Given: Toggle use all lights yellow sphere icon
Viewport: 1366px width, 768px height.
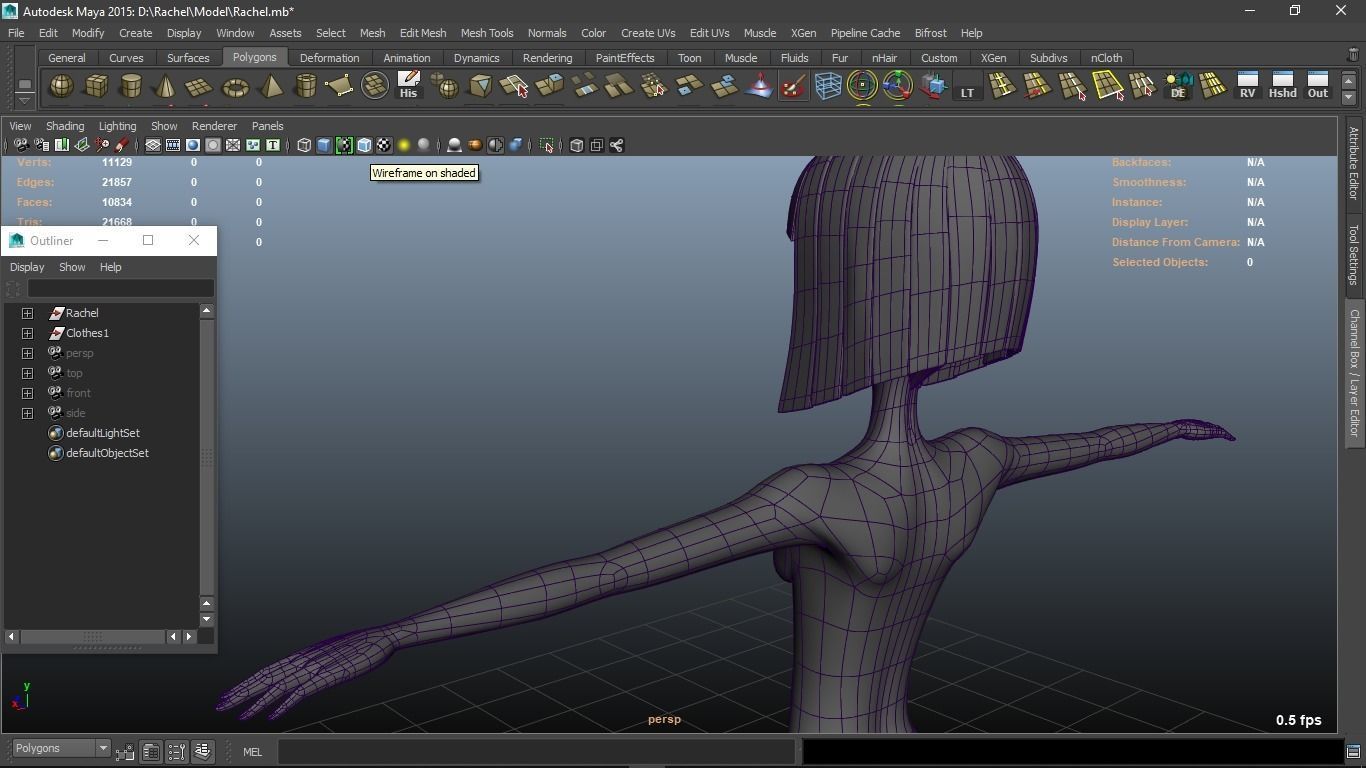Looking at the screenshot, I should (404, 146).
